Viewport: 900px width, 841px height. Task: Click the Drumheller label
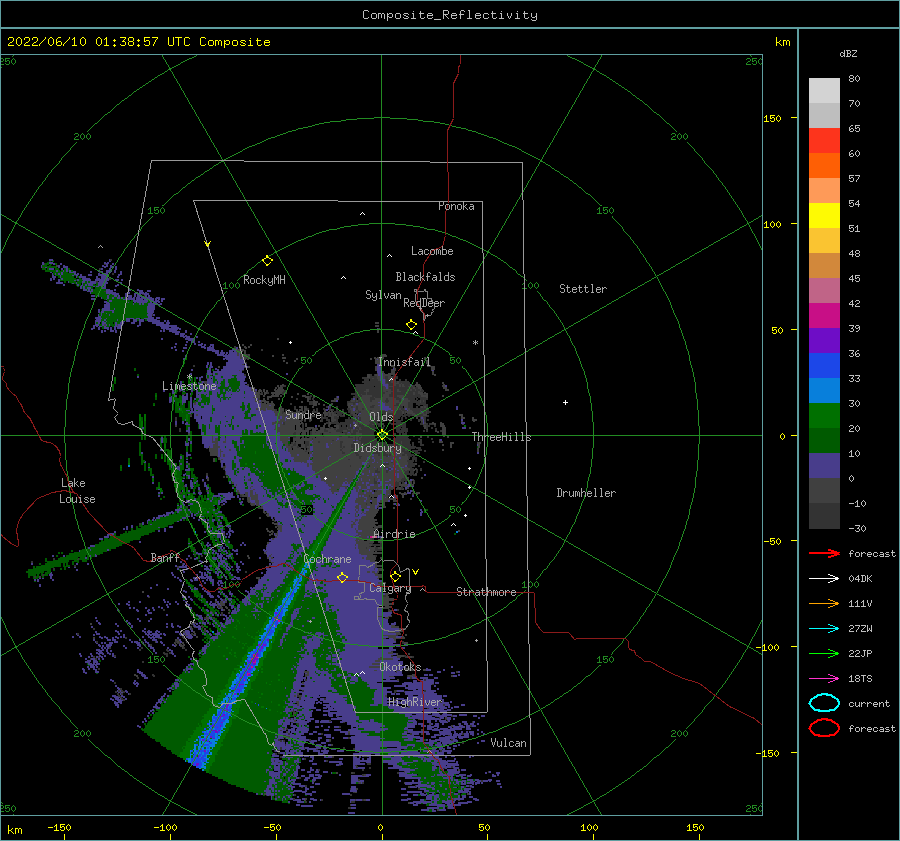(x=586, y=493)
